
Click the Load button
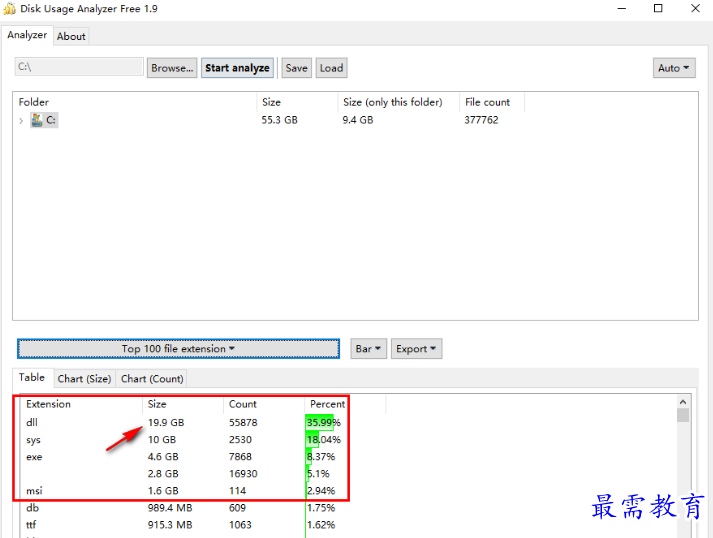pos(331,68)
